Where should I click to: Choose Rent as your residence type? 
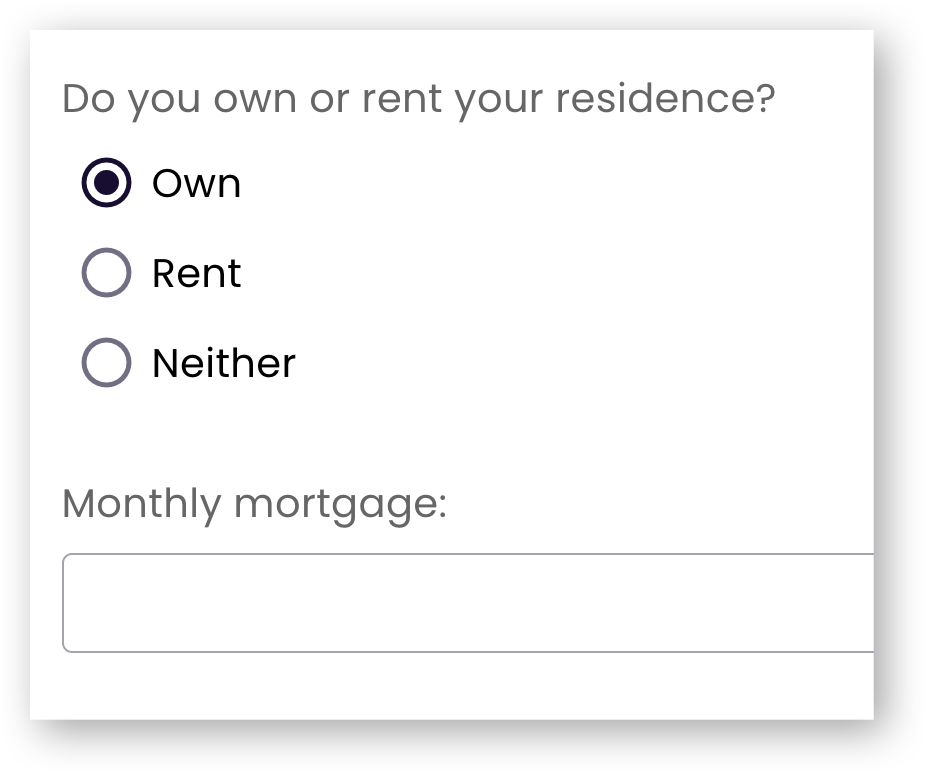click(106, 273)
